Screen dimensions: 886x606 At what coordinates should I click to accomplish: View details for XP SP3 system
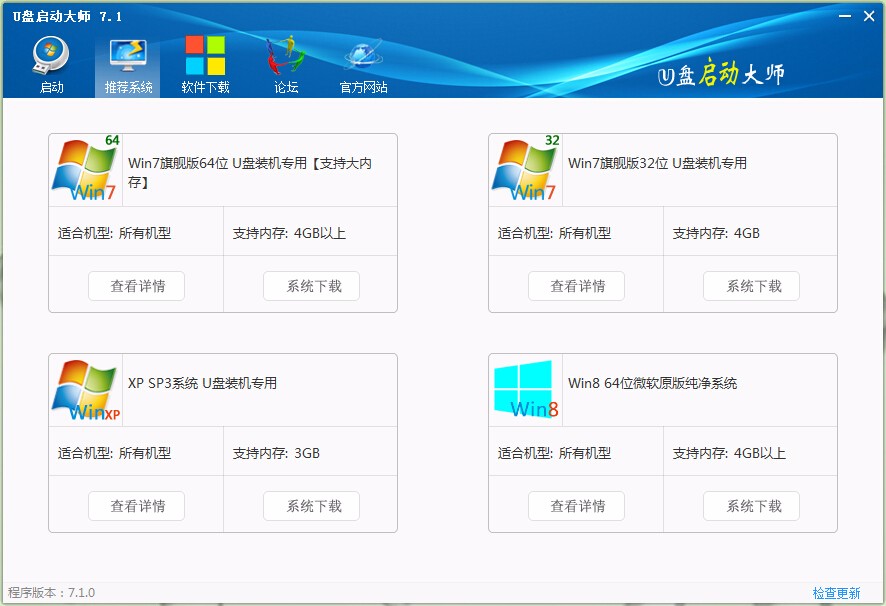point(136,505)
